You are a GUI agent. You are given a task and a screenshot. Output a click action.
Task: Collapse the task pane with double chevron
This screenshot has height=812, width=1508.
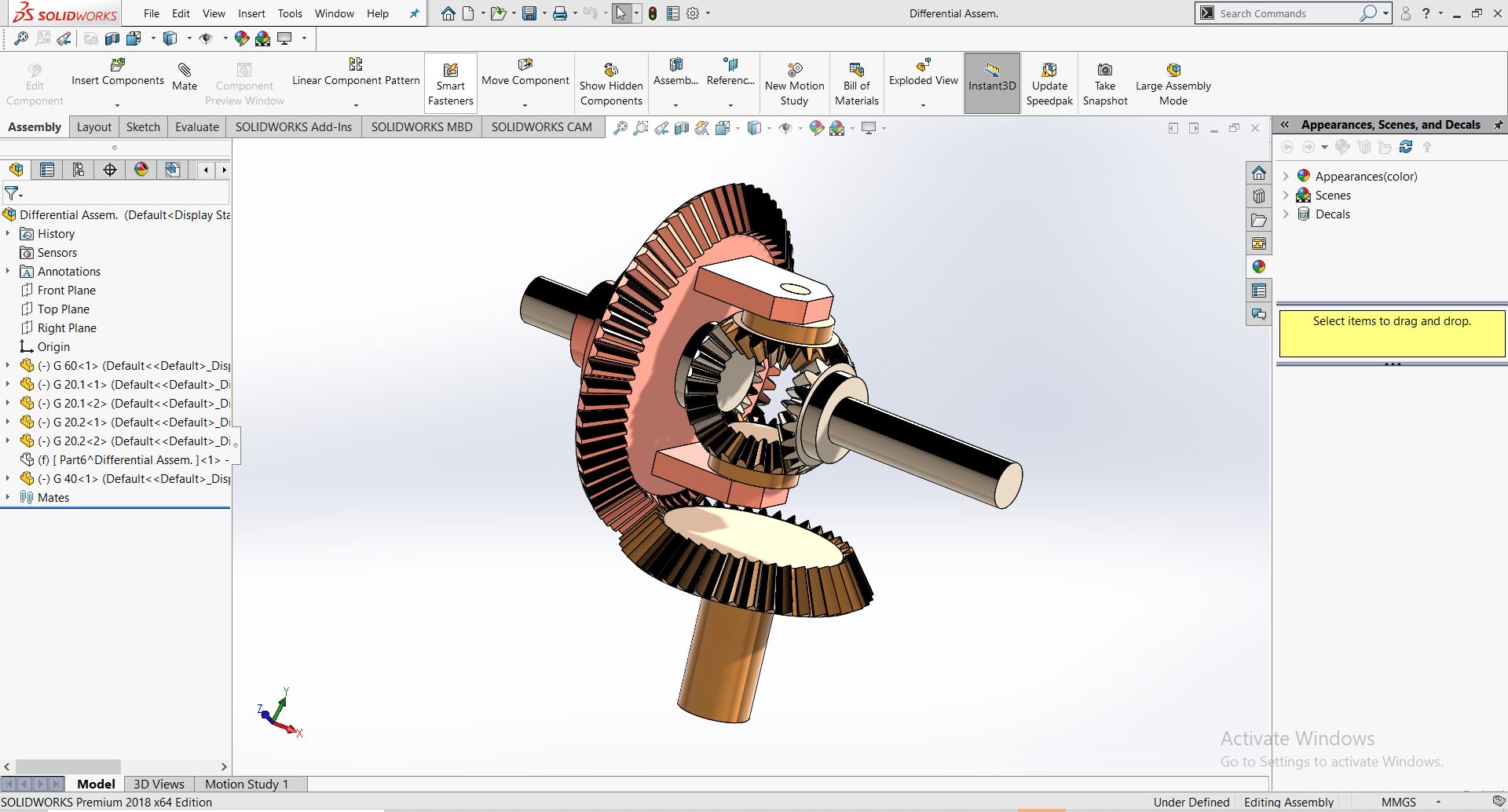click(1285, 125)
